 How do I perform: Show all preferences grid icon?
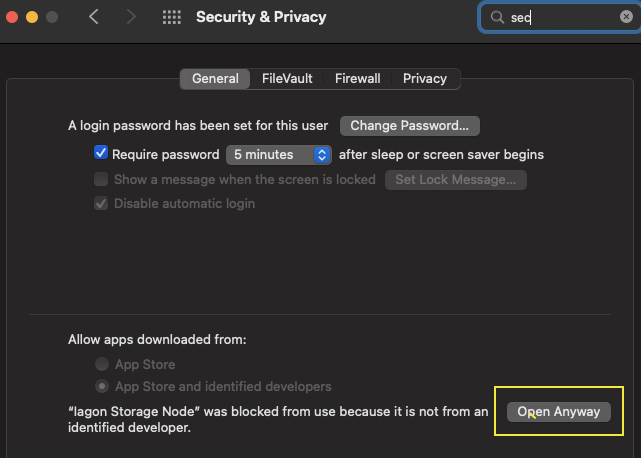coord(172,17)
